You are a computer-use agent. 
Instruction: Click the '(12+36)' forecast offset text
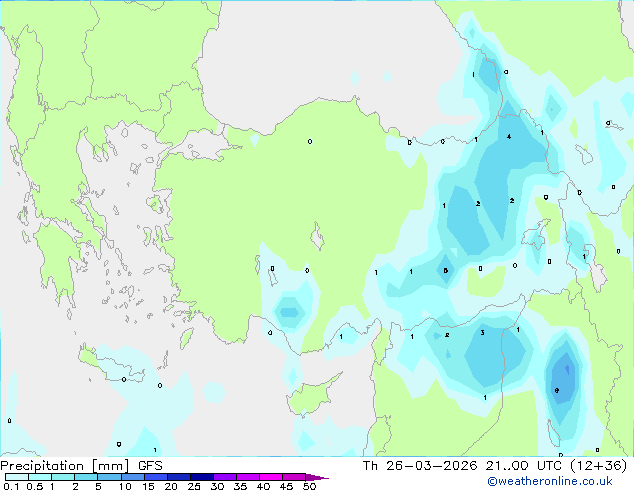tap(598, 466)
